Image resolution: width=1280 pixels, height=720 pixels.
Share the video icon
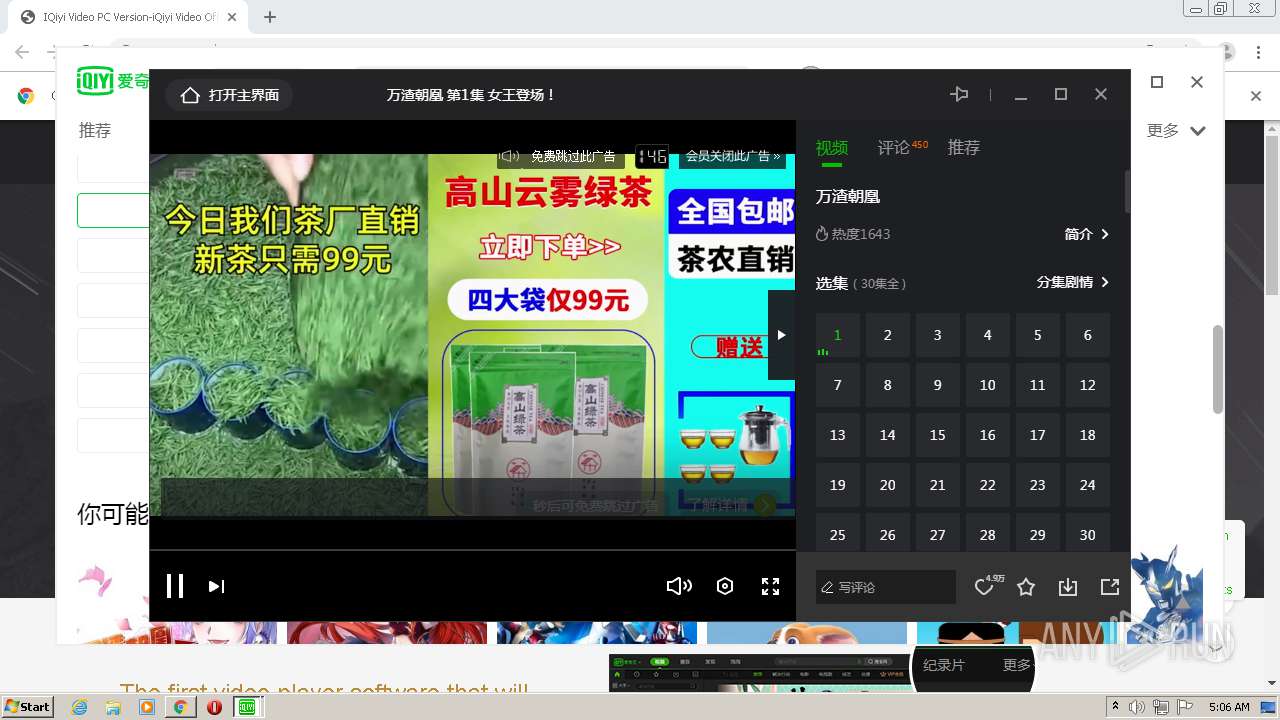point(1110,587)
